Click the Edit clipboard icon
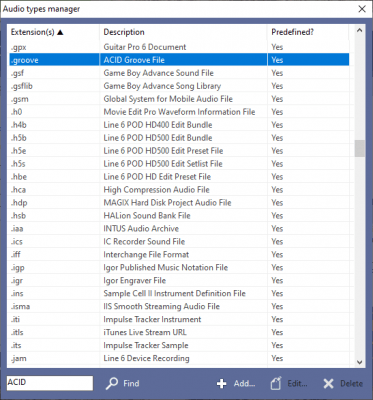Viewport: 373px width, 400px height. 276,383
